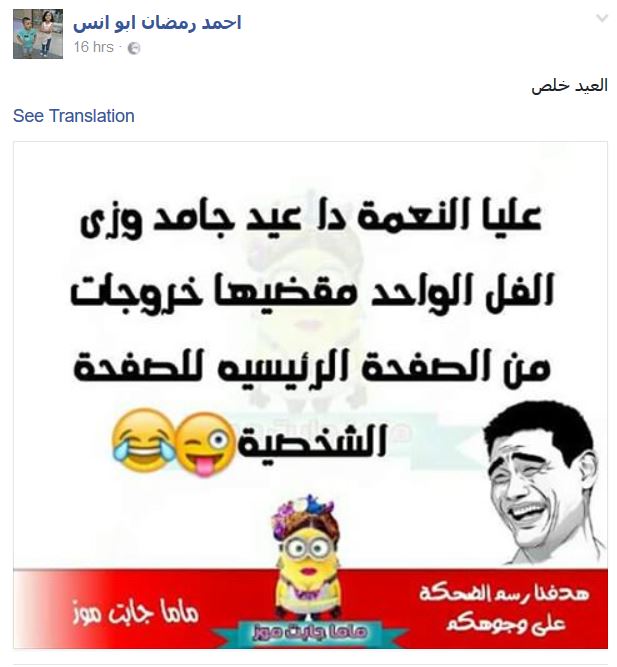Click the See Translation link
This screenshot has height=667, width=617.
pyautogui.click(x=74, y=116)
